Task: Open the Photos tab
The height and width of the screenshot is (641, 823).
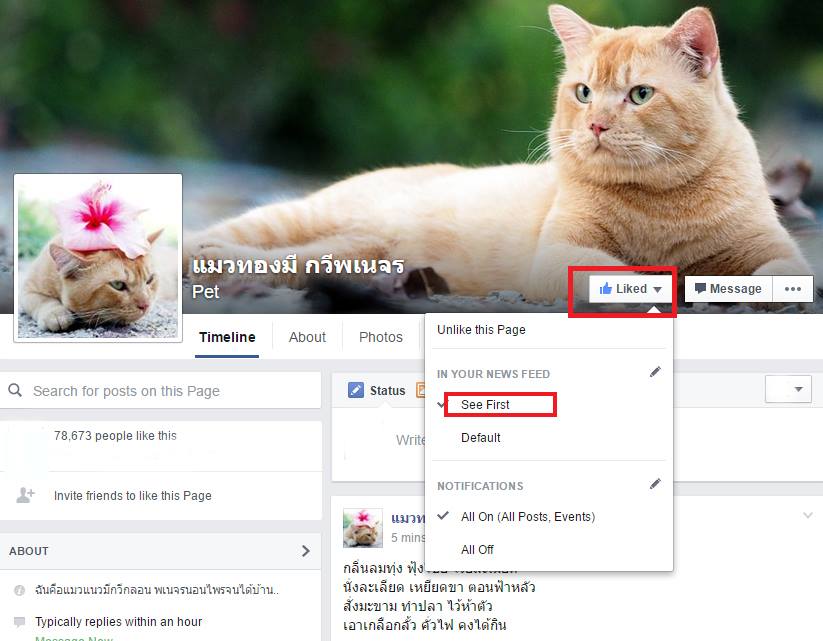Action: (381, 337)
